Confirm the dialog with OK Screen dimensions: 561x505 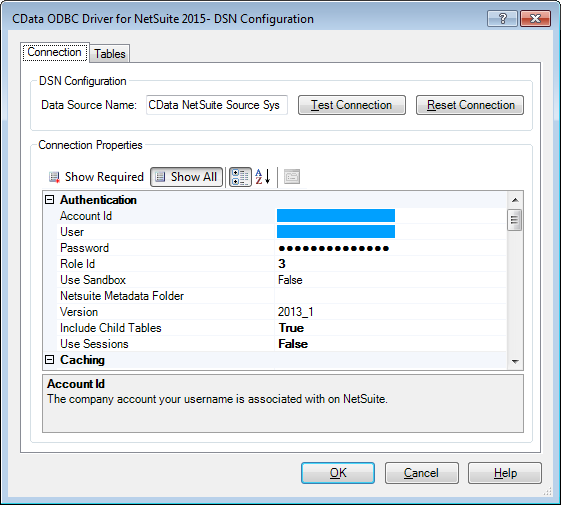tap(338, 473)
